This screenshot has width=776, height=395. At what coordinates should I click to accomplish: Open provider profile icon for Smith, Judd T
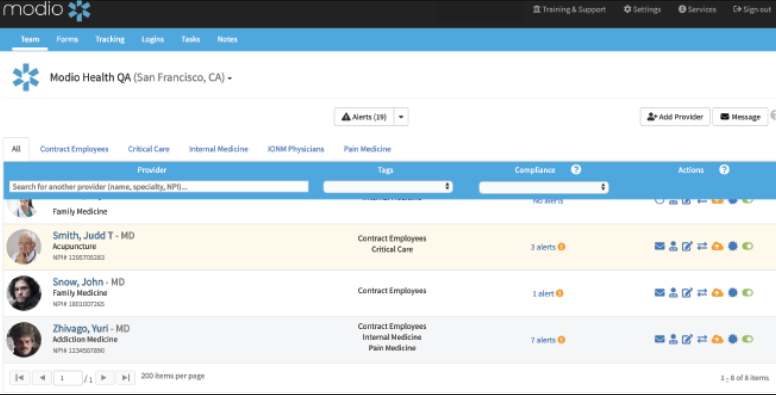click(x=673, y=246)
